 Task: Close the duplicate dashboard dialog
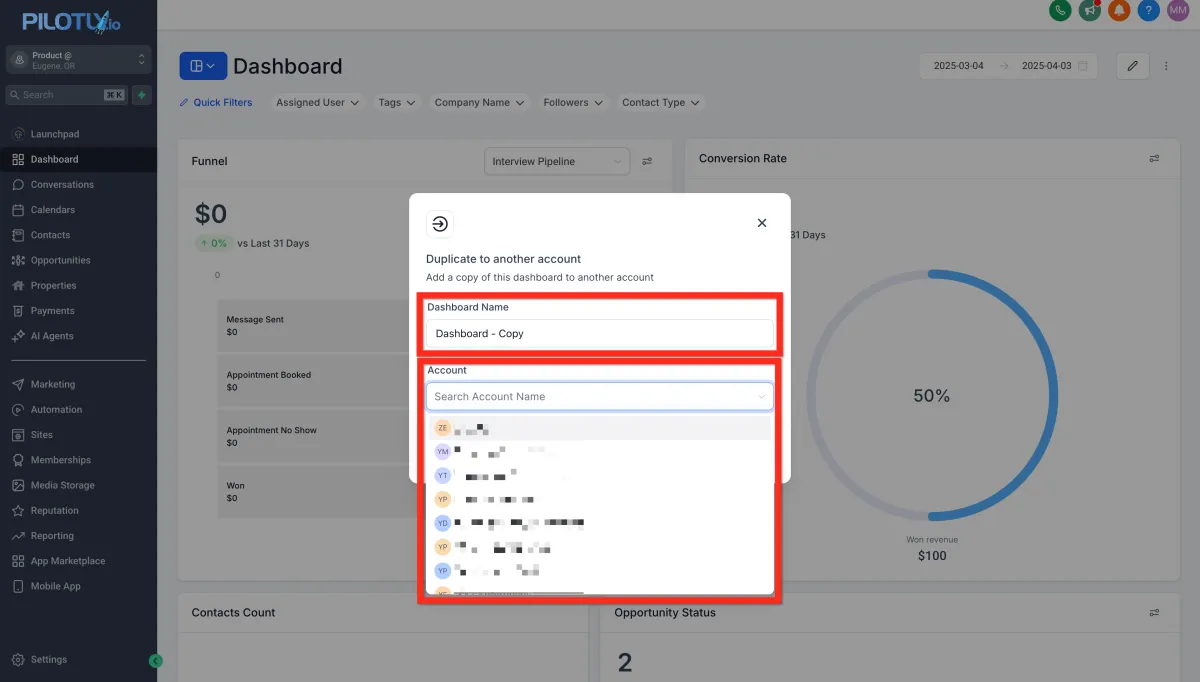pyautogui.click(x=762, y=223)
